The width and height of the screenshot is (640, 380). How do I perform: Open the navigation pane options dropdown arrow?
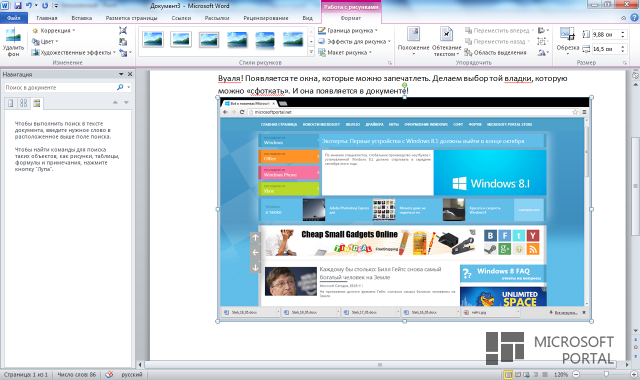click(121, 74)
